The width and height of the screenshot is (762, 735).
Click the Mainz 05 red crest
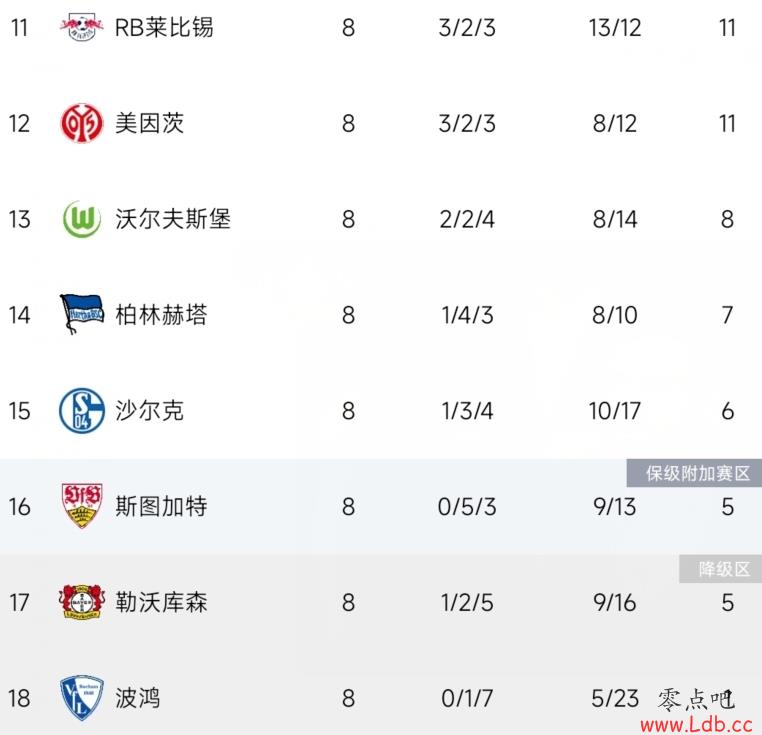(x=82, y=123)
